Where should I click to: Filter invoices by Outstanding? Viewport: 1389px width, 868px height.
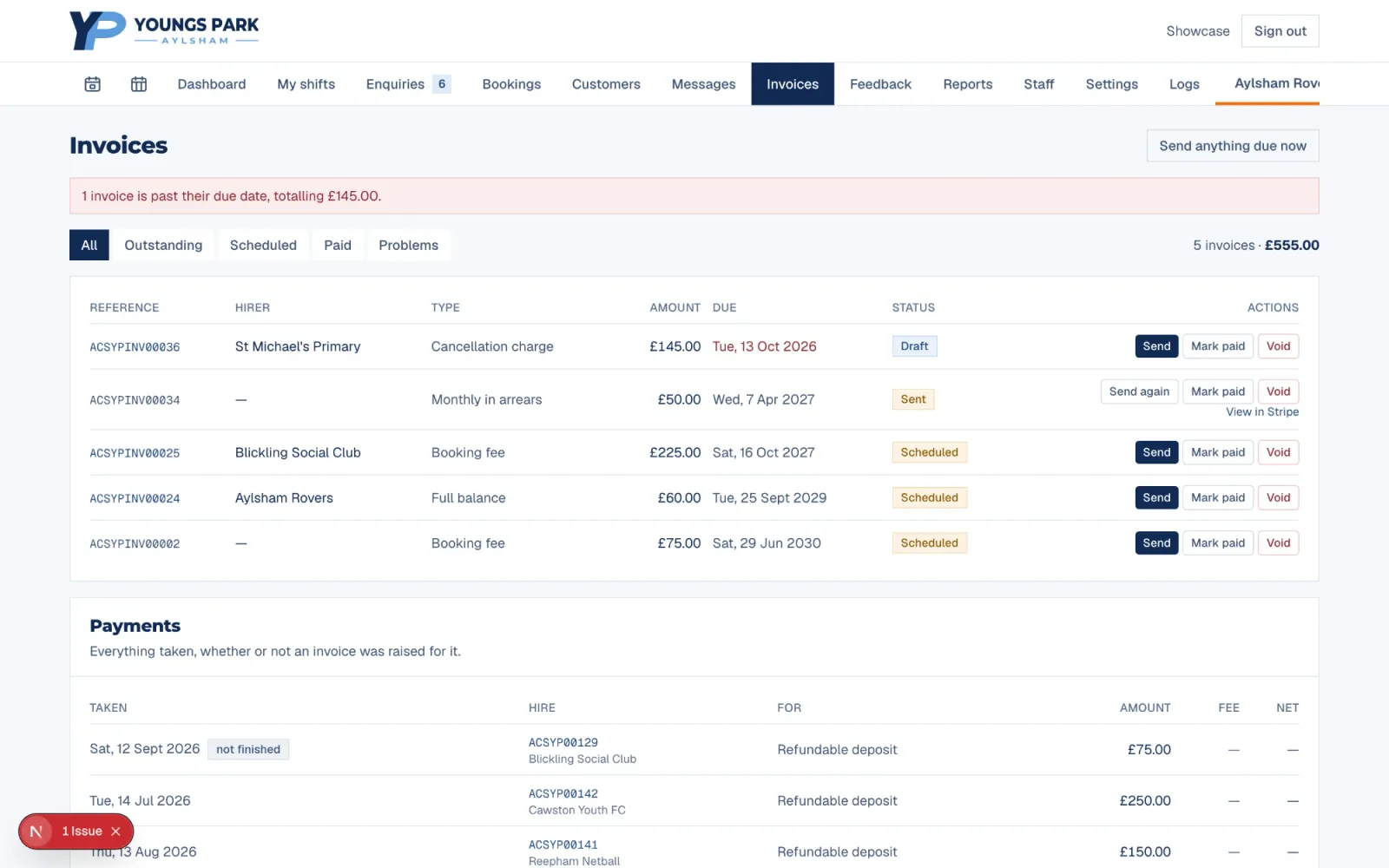[x=163, y=245]
